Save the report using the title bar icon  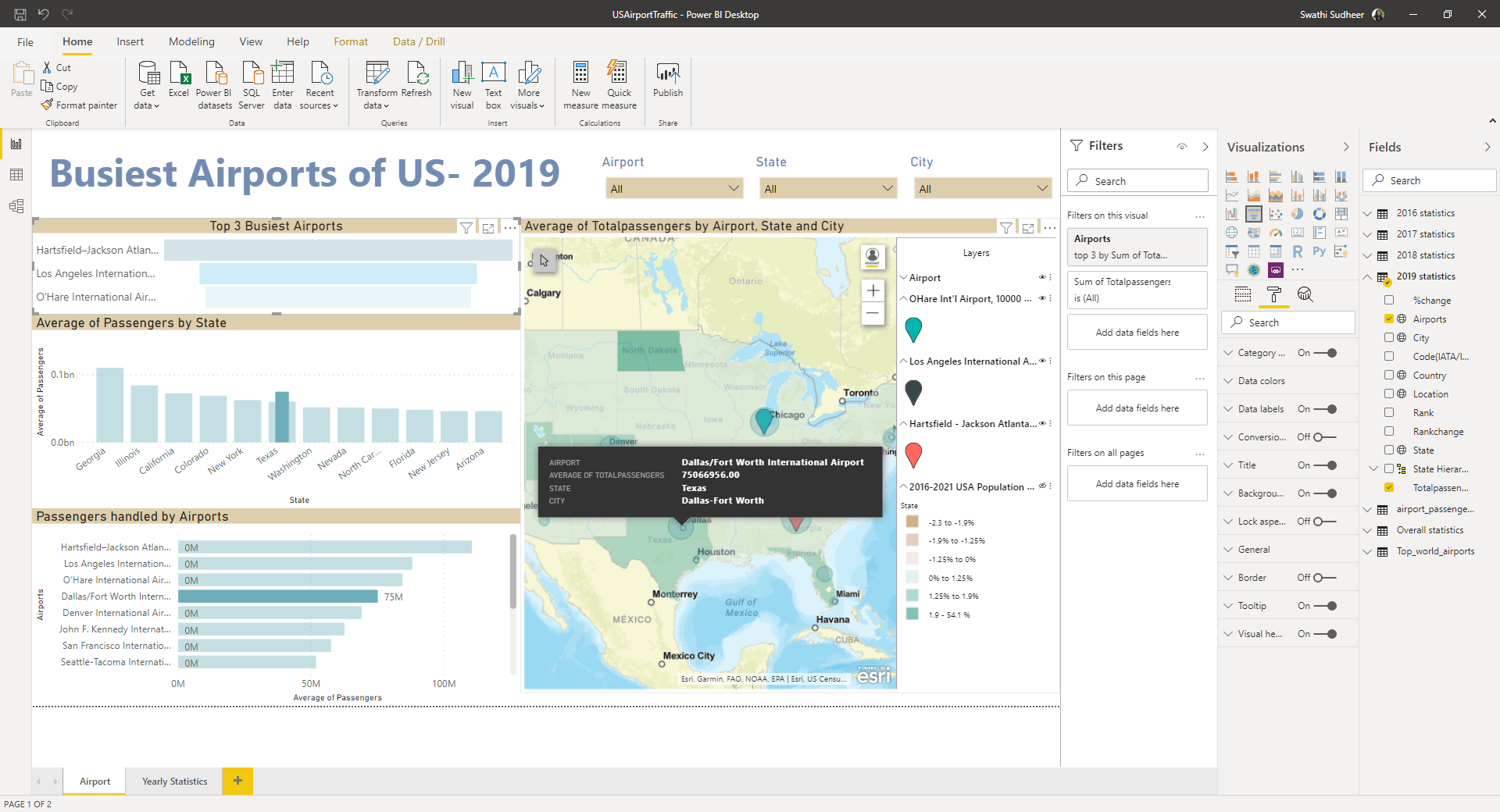20,14
